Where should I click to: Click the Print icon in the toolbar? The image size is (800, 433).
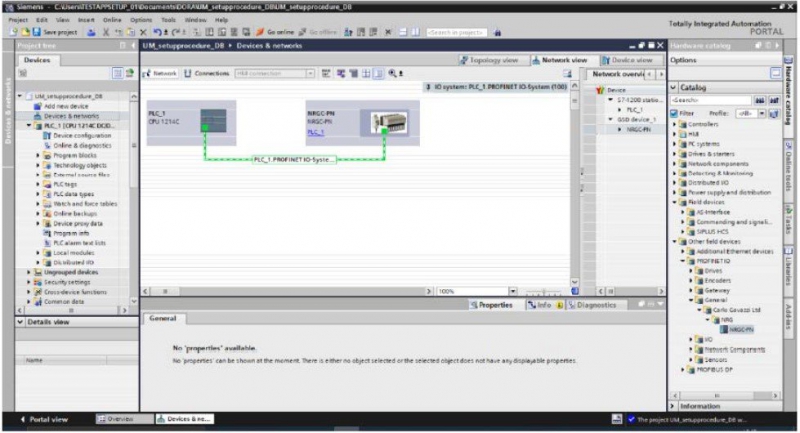(x=91, y=32)
